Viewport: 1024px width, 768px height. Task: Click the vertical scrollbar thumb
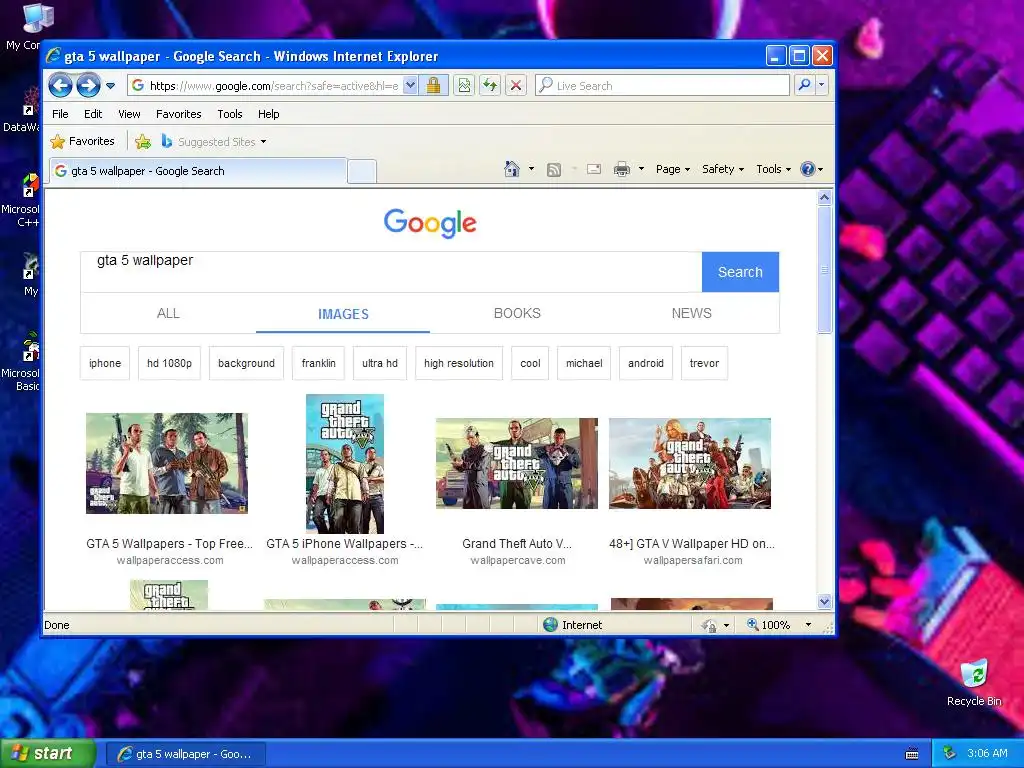(824, 270)
